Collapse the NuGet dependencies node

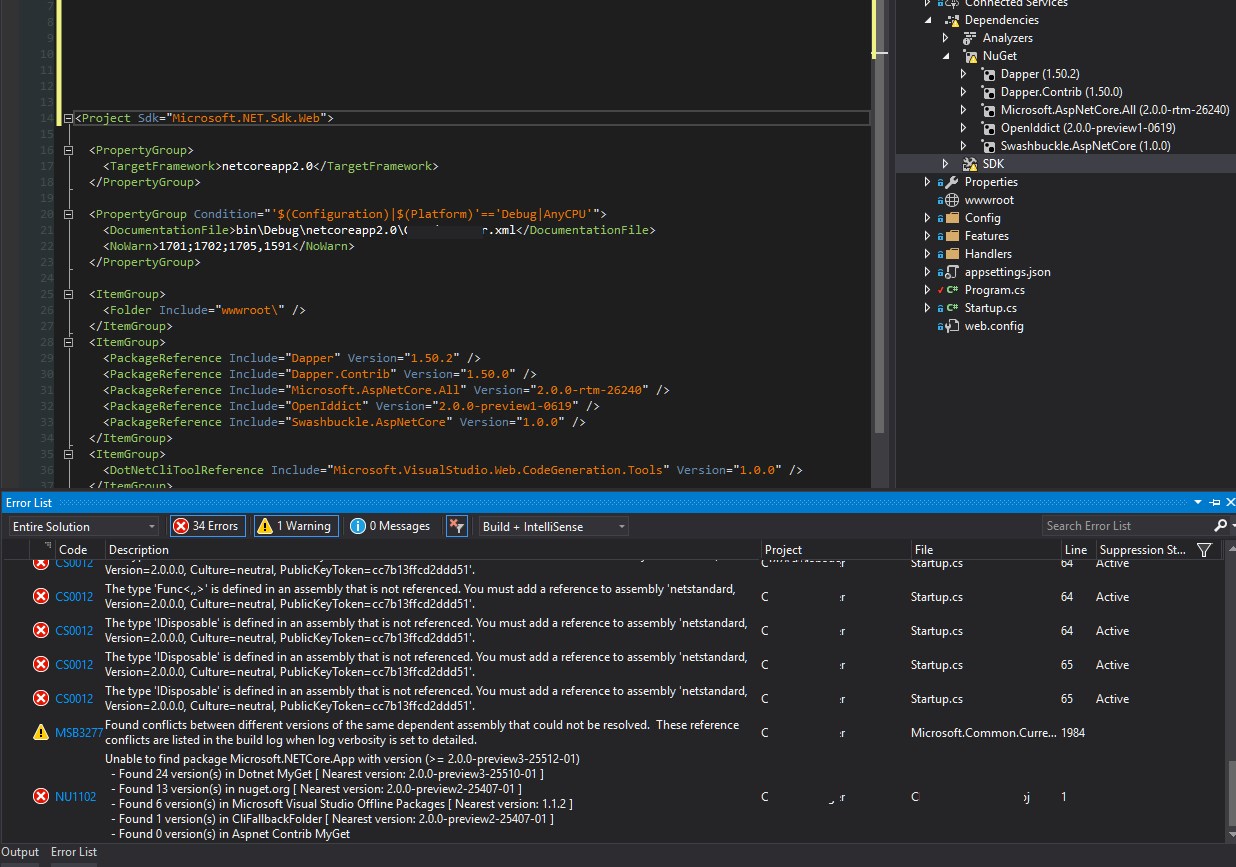coord(946,57)
